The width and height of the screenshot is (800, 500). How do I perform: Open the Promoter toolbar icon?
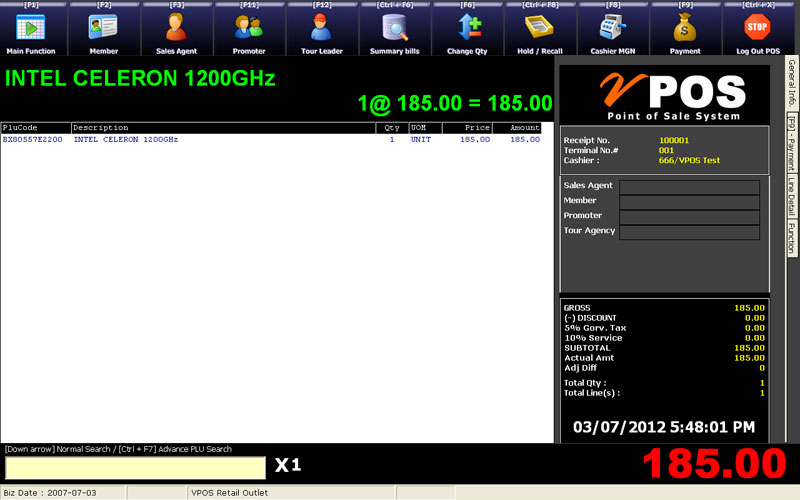(x=249, y=29)
